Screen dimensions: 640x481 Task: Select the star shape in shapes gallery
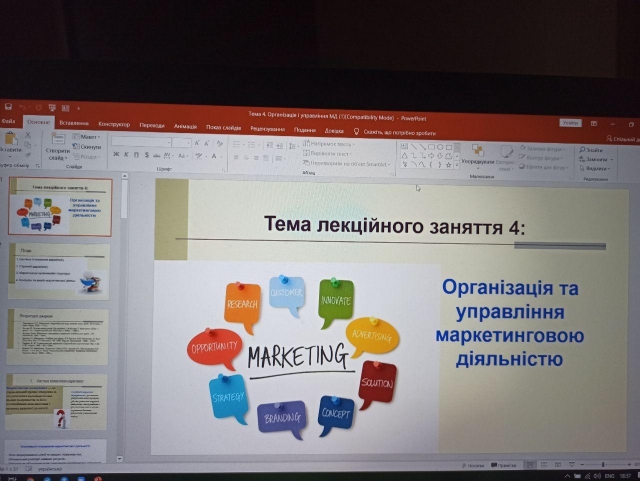pos(449,165)
